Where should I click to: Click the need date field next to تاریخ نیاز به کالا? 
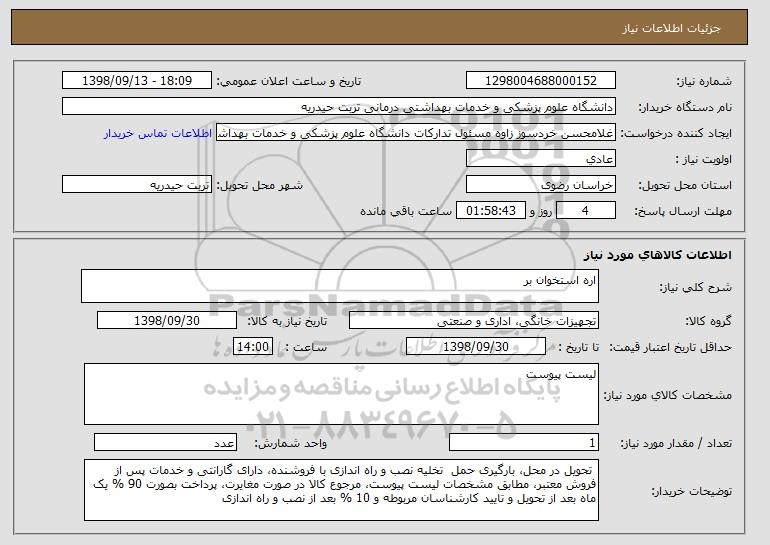point(167,321)
